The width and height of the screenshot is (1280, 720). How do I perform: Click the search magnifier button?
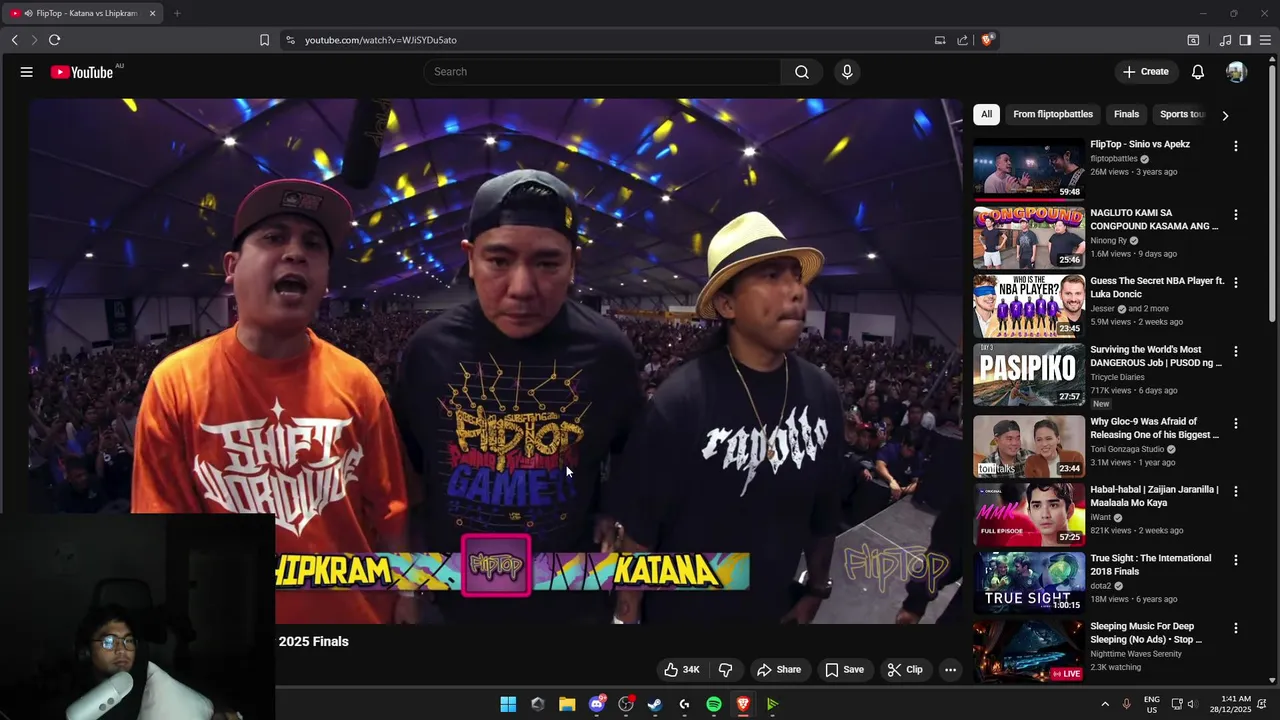(802, 72)
